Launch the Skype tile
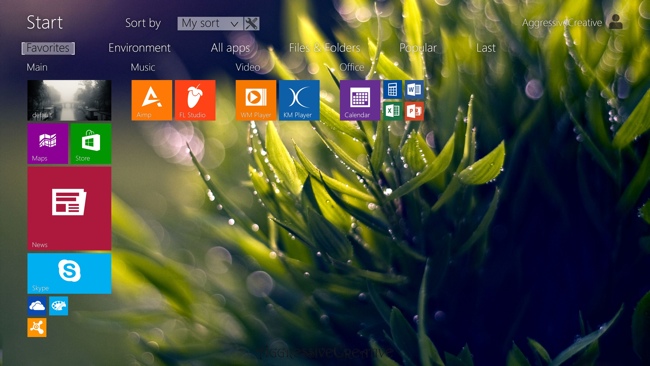 pos(69,274)
